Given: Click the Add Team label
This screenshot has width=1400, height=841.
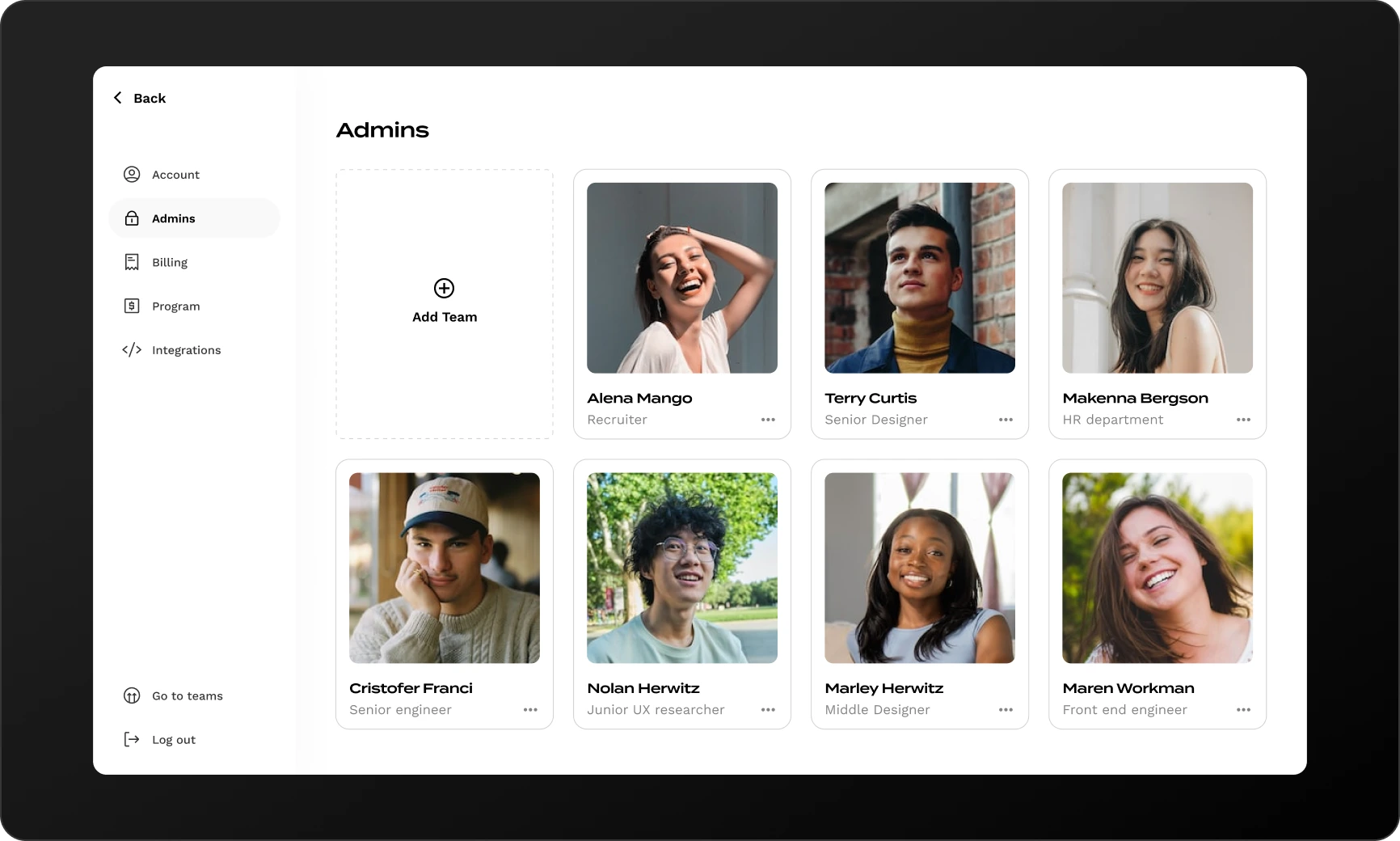Looking at the screenshot, I should click(445, 317).
